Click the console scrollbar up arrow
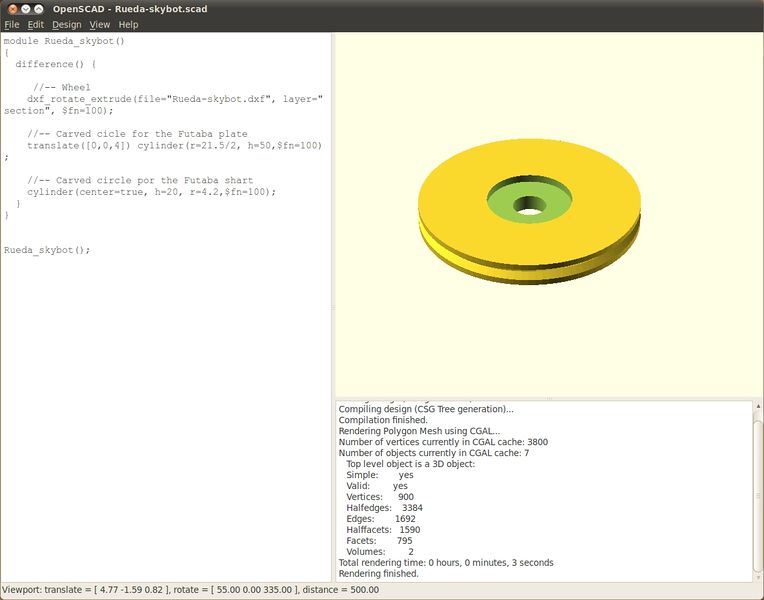 click(x=757, y=406)
